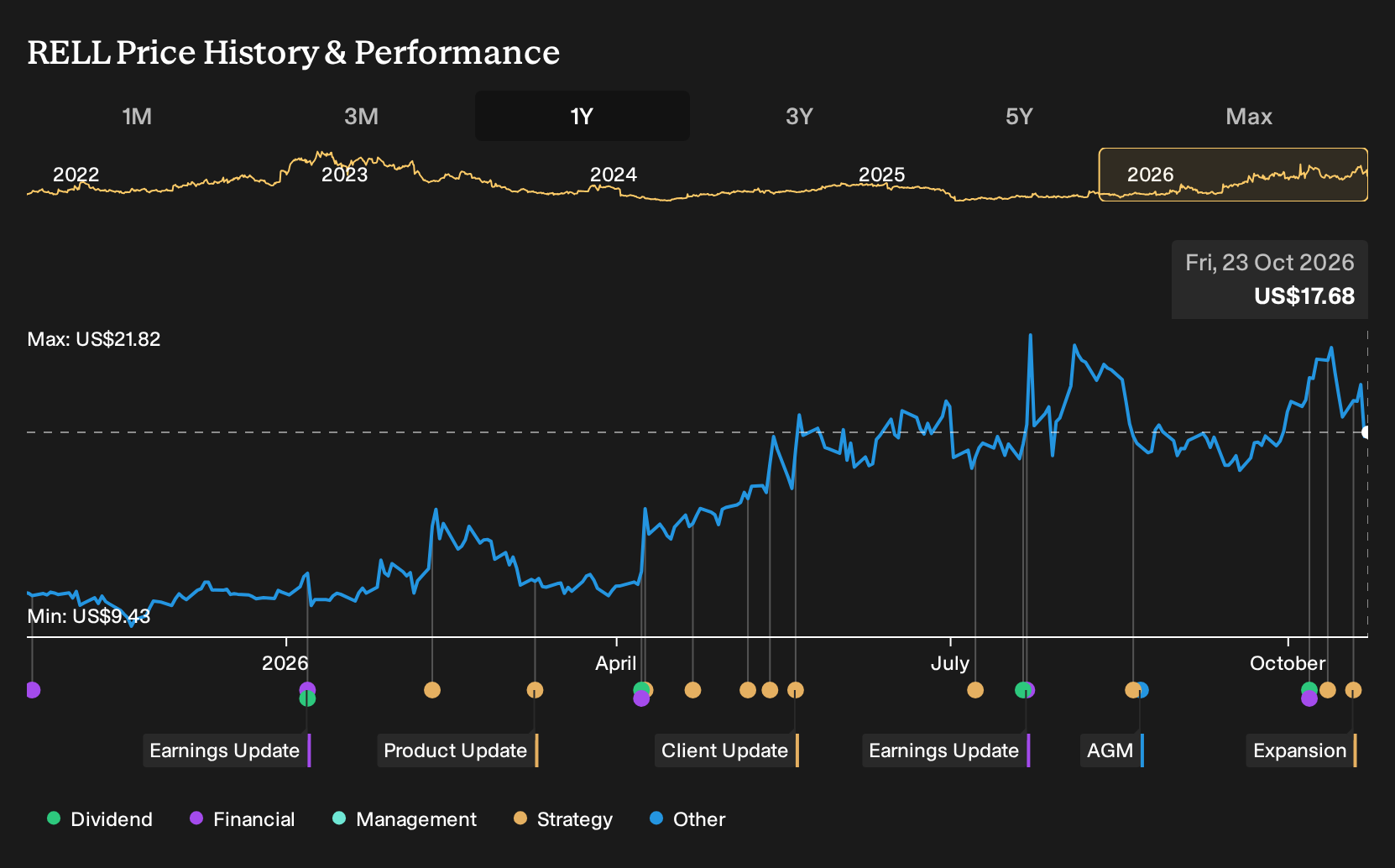Viewport: 1395px width, 868px height.
Task: Choose the 1Y time range tab
Action: pyautogui.click(x=583, y=116)
